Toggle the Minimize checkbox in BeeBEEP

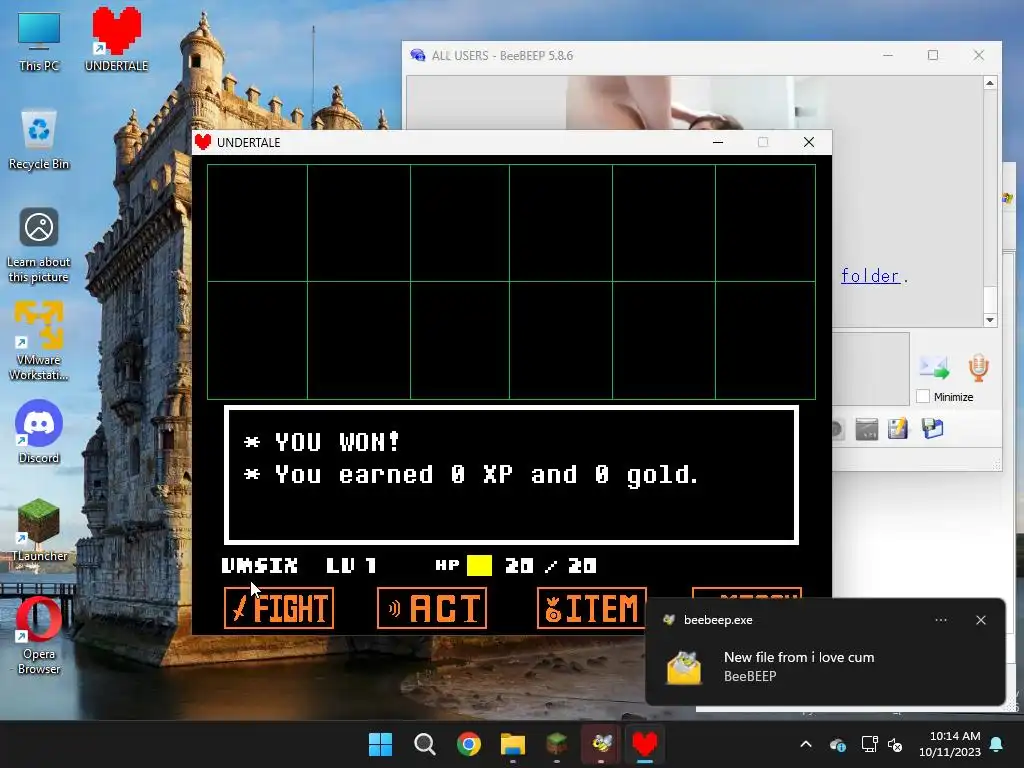923,396
